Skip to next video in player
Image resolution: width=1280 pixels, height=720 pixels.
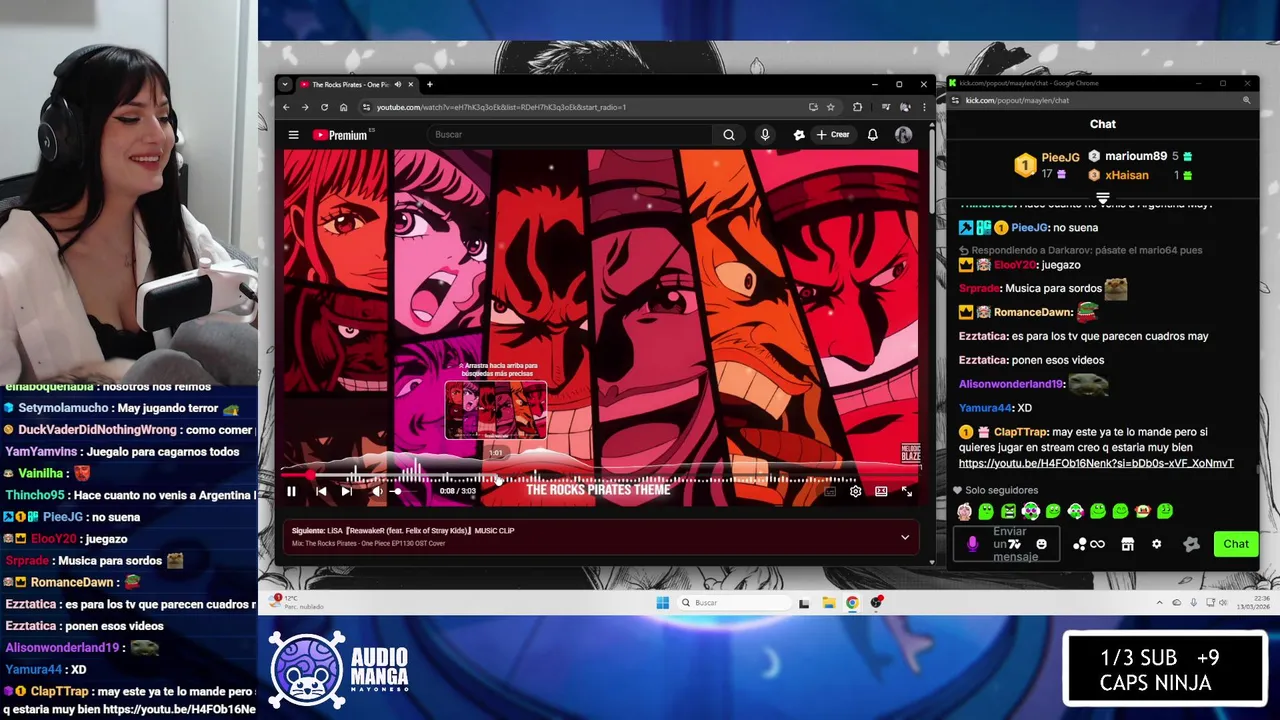(346, 491)
